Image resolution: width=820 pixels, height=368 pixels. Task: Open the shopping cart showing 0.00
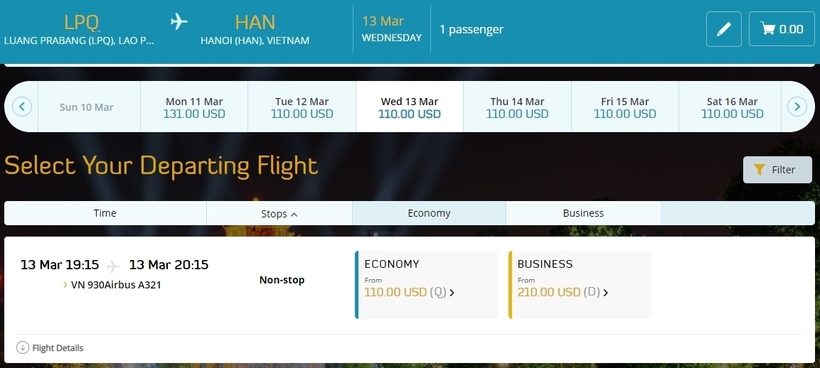[781, 29]
